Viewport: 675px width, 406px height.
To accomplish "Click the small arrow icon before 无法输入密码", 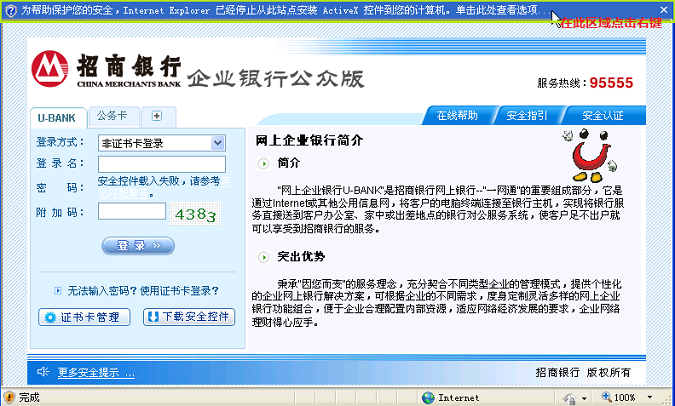I will pyautogui.click(x=58, y=291).
